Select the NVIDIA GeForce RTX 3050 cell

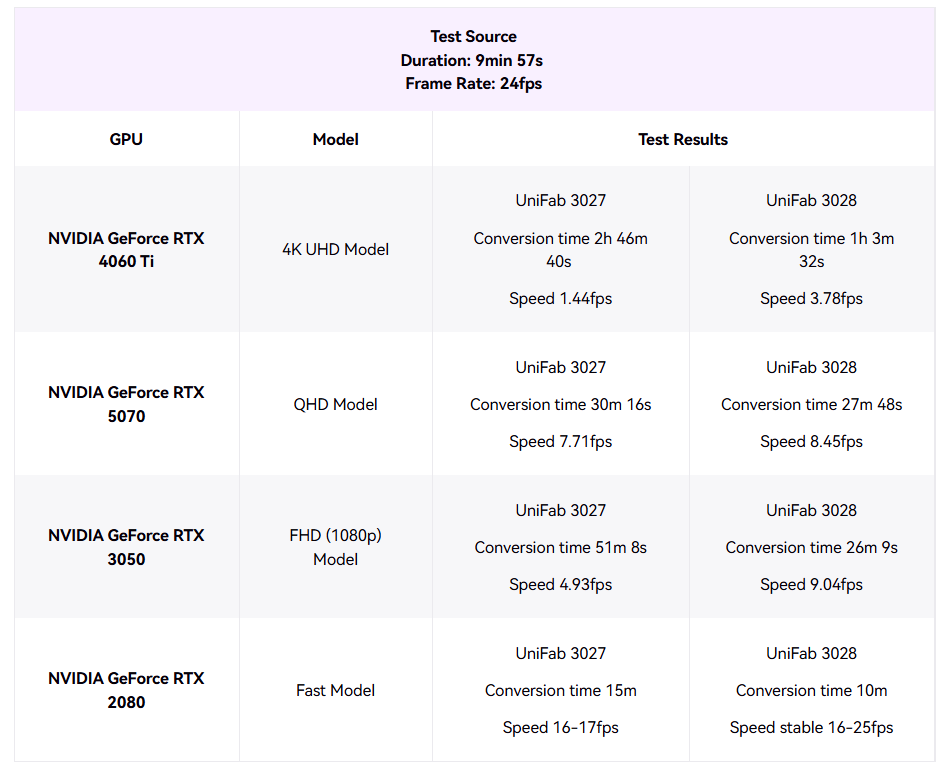126,547
